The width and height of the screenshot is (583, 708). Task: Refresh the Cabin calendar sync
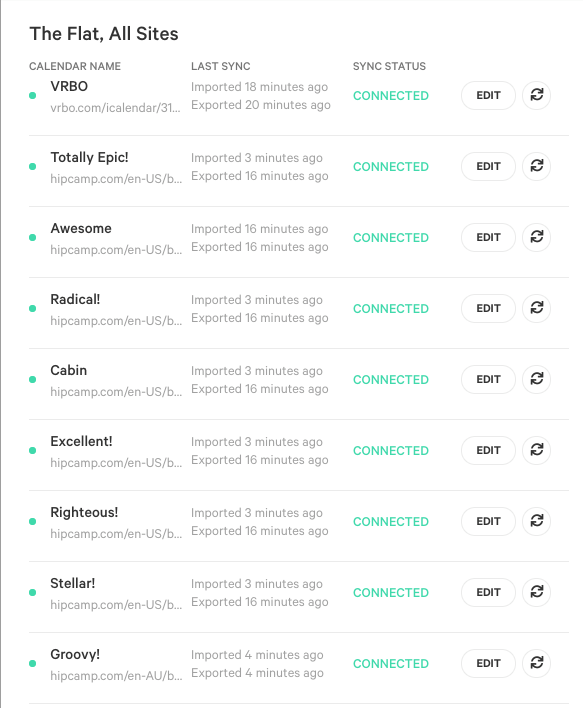(x=536, y=379)
